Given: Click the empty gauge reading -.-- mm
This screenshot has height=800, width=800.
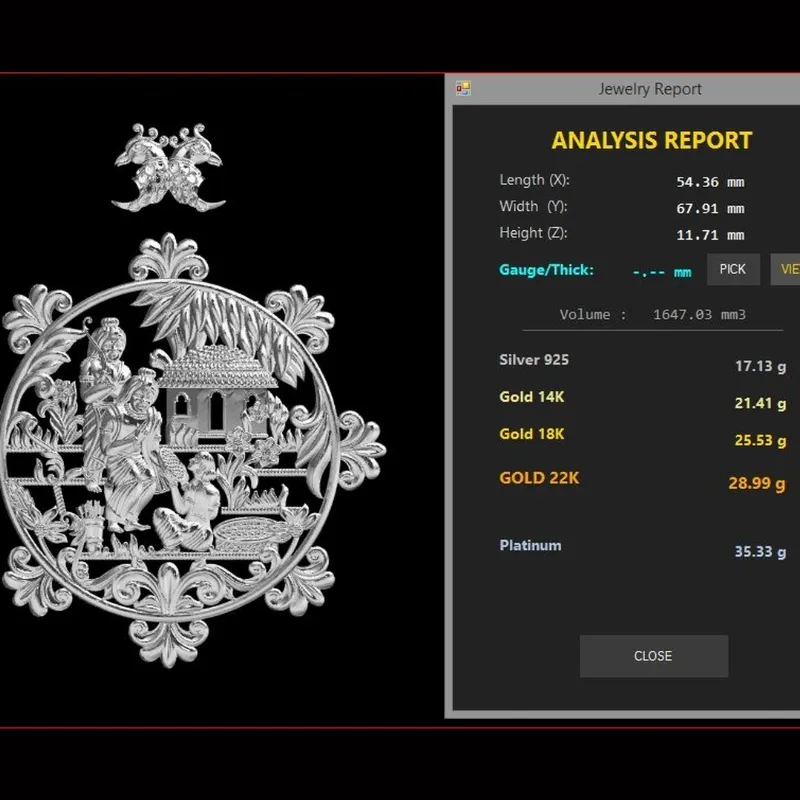Looking at the screenshot, I should (x=662, y=272).
